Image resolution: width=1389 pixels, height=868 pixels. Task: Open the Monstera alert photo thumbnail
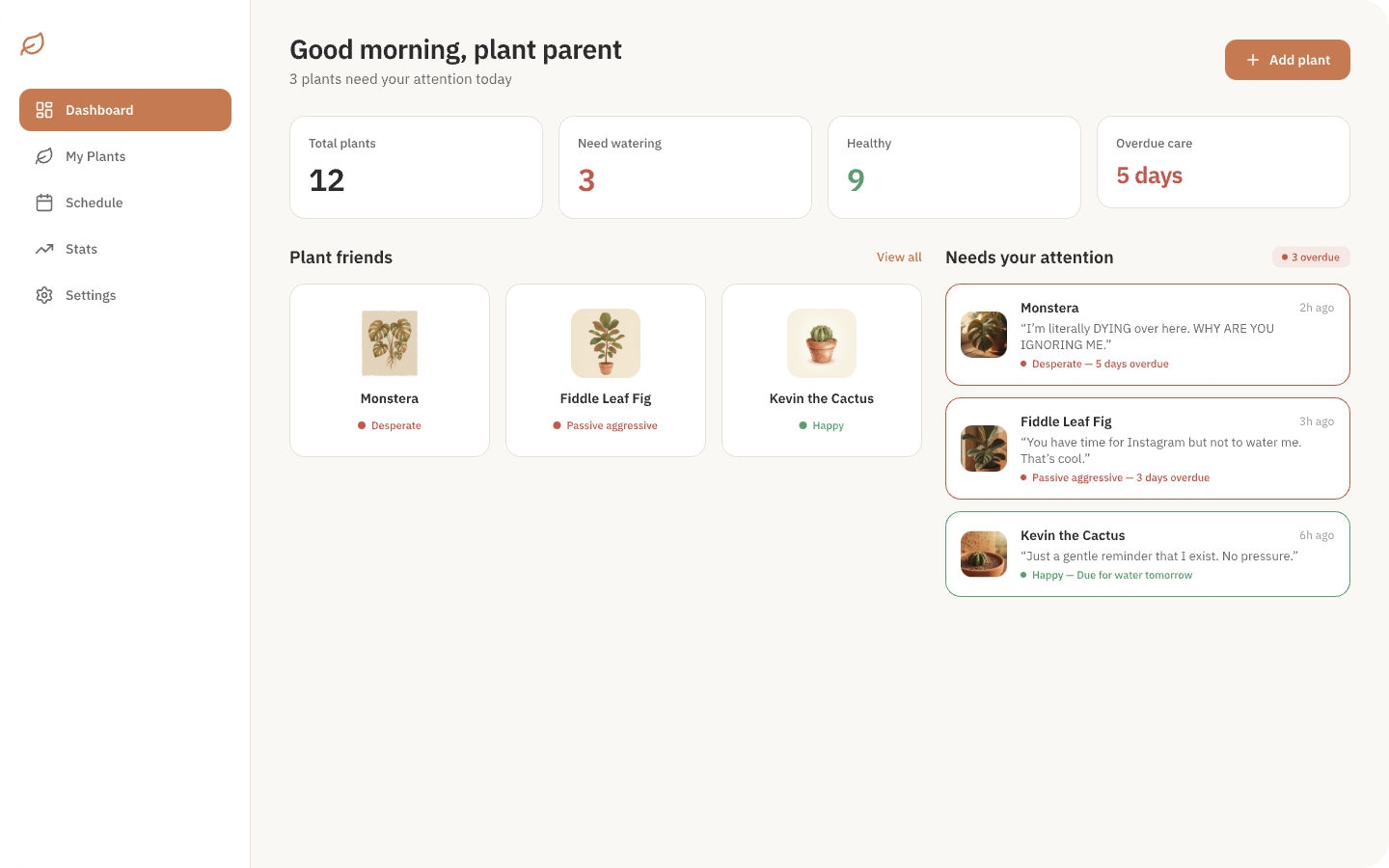pyautogui.click(x=984, y=335)
